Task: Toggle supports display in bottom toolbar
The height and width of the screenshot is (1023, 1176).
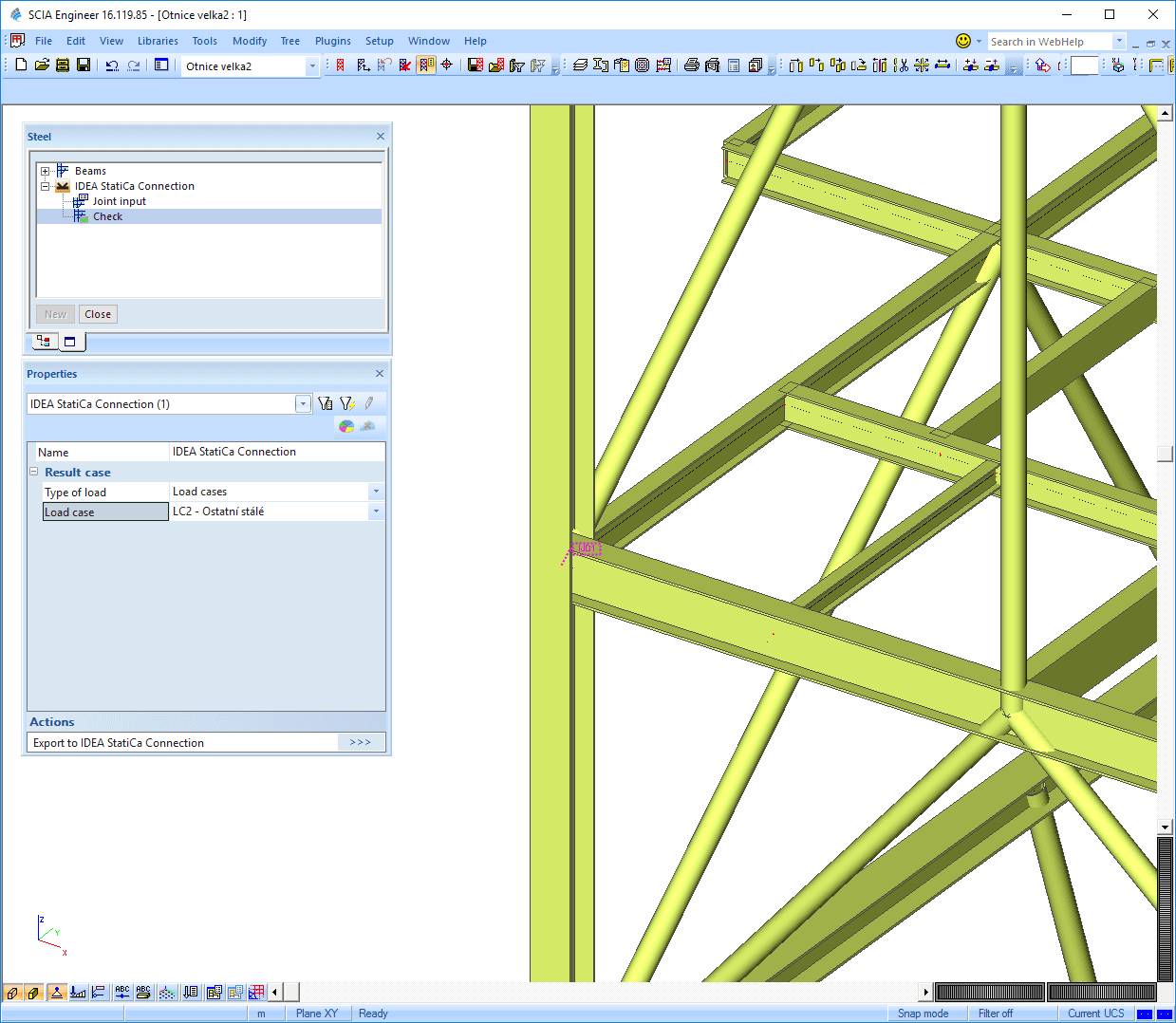Action: pos(57,993)
